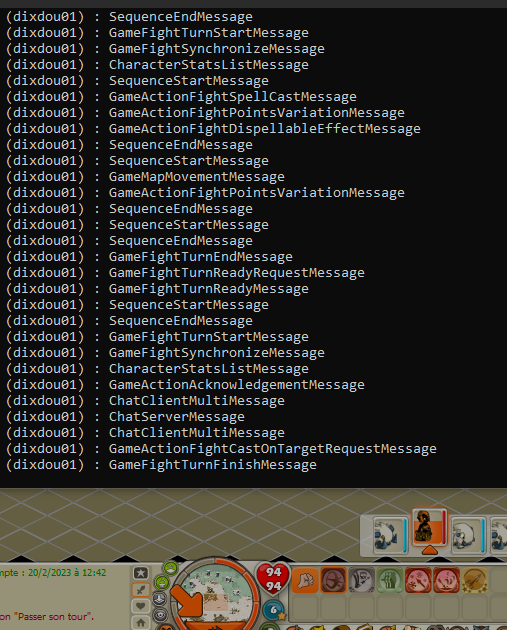Viewport: 507px width, 630px height.
Task: Select the second red spell icon
Action: (x=446, y=581)
